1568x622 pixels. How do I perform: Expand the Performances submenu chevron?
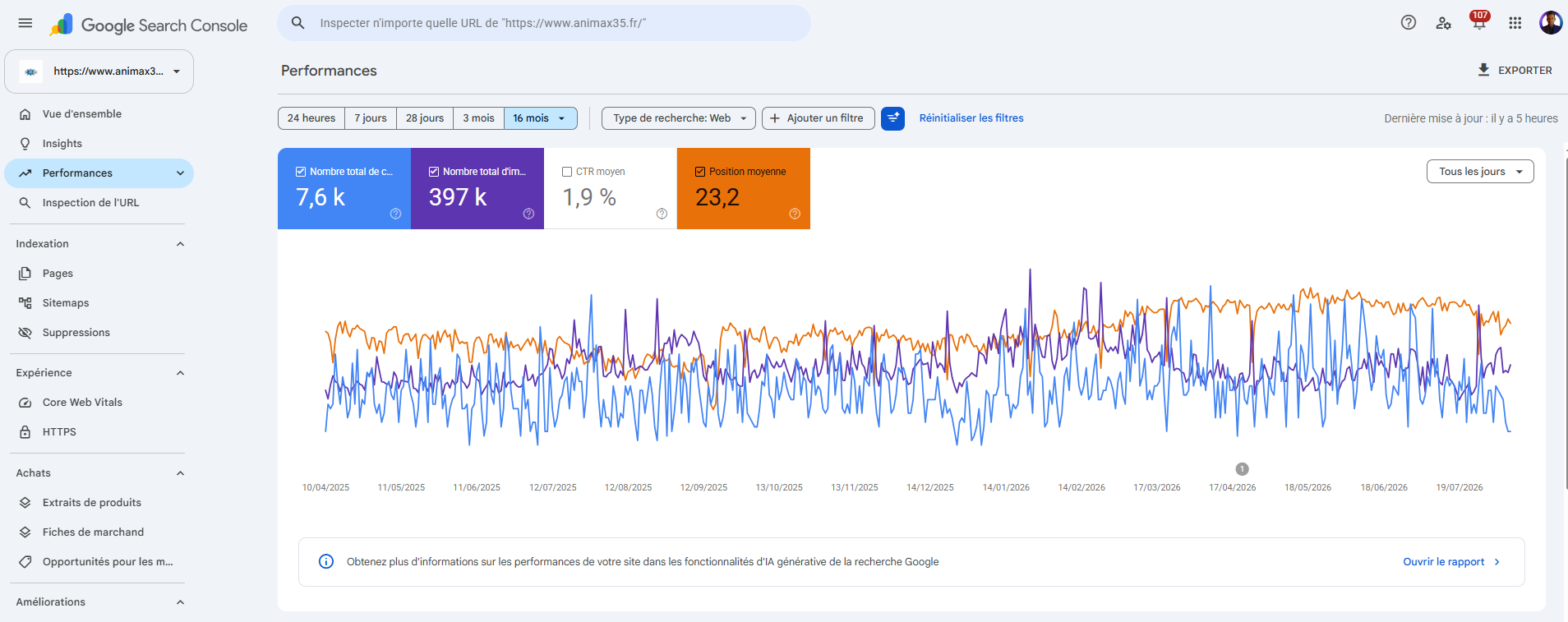pos(180,173)
